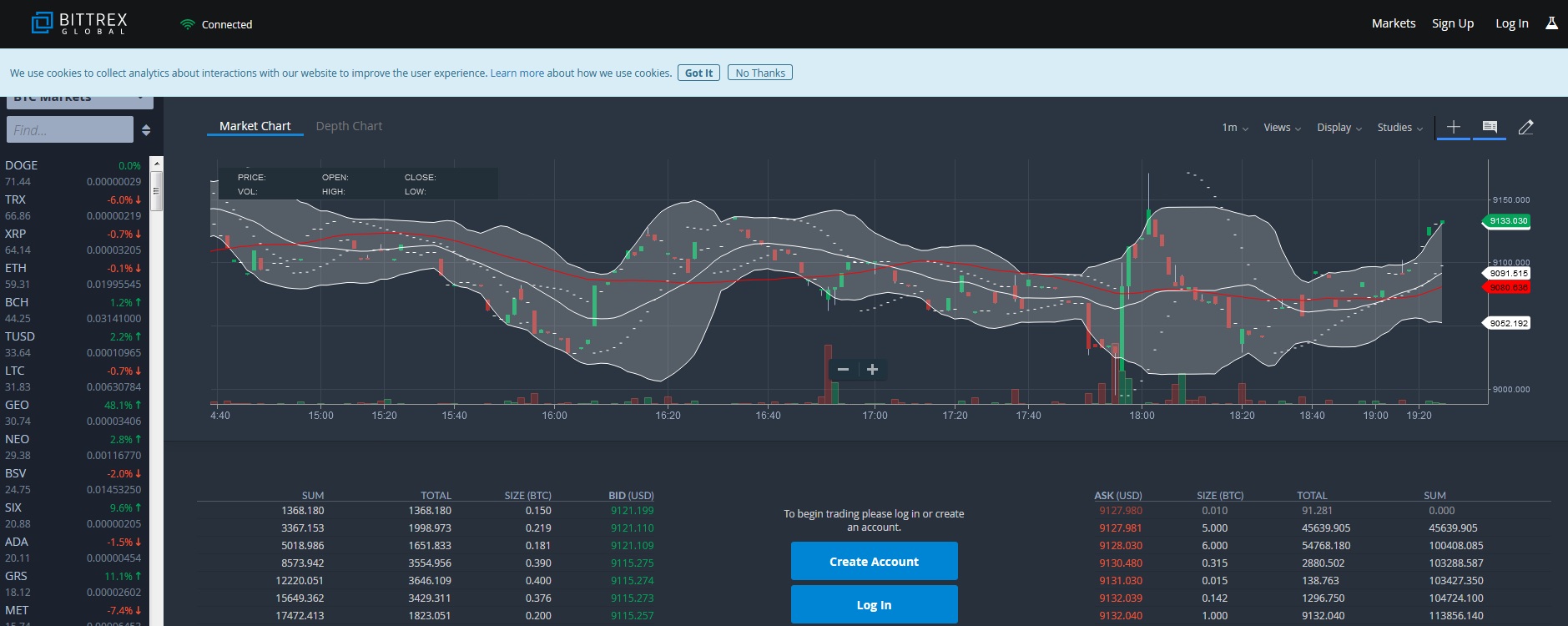The width and height of the screenshot is (1568, 626).
Task: Click the bid price 9115.275
Action: 633,563
